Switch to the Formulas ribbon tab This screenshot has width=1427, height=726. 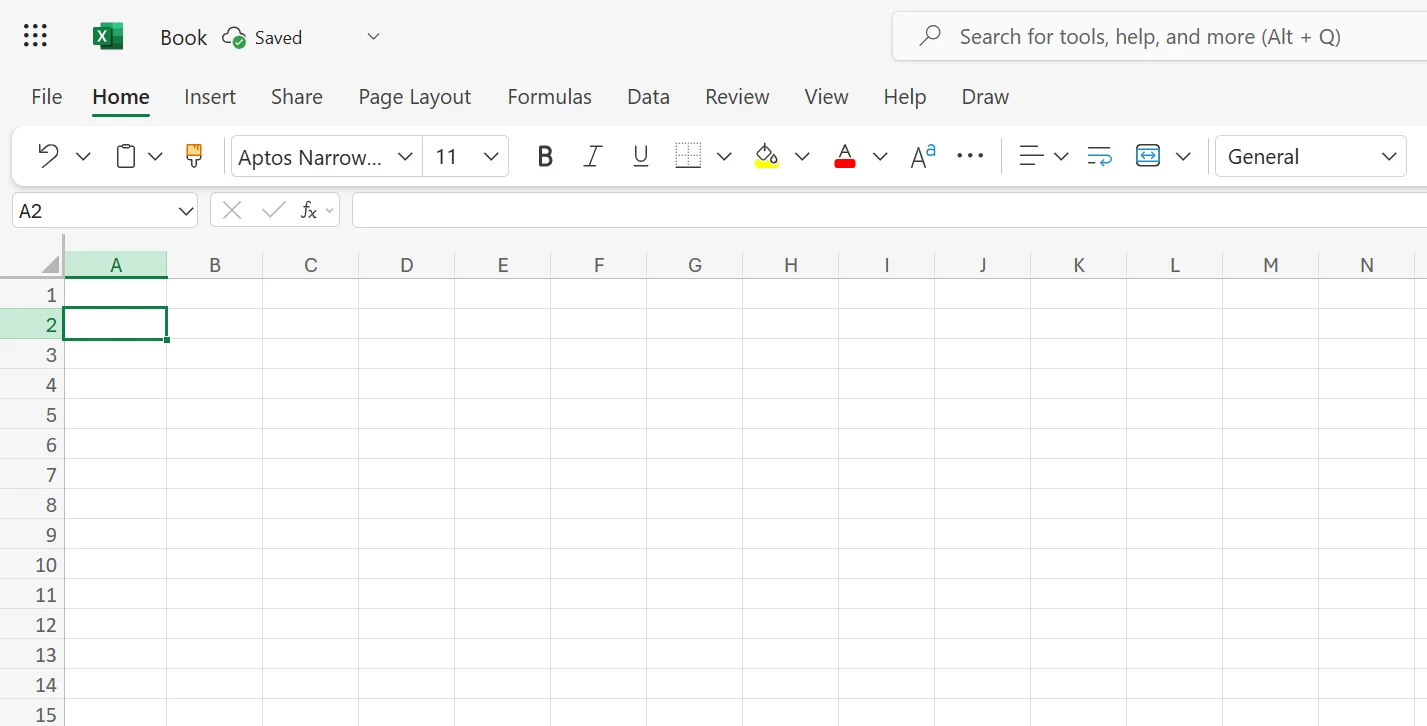pyautogui.click(x=549, y=96)
